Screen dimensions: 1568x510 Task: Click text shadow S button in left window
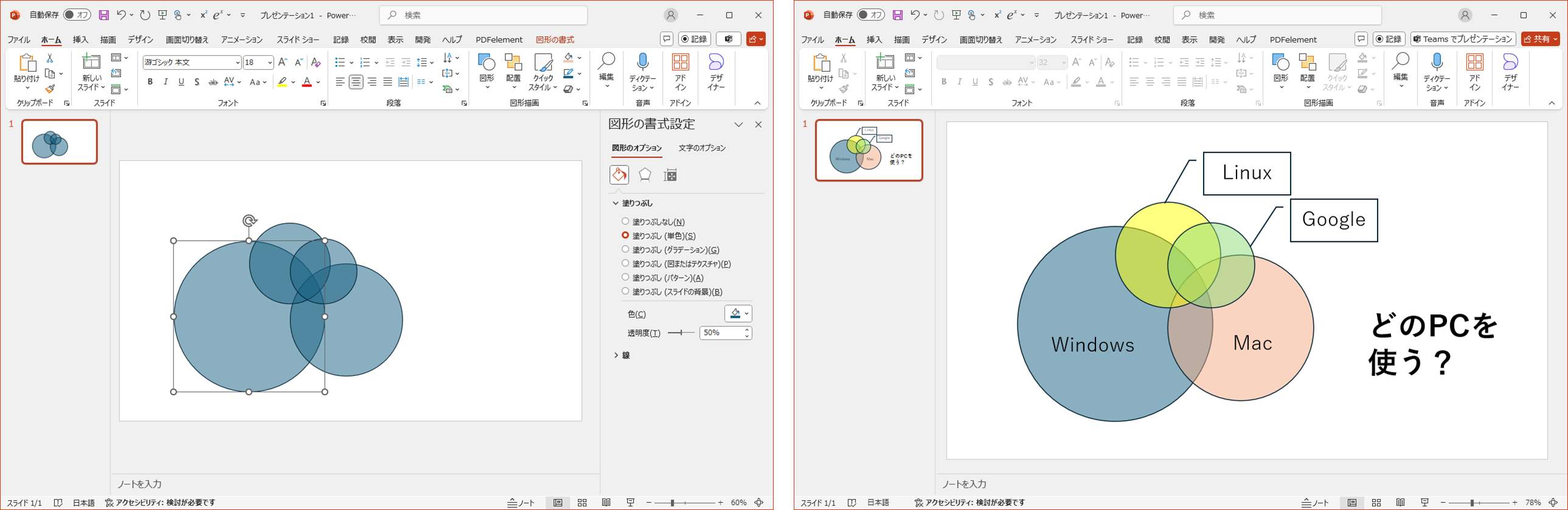coord(196,81)
